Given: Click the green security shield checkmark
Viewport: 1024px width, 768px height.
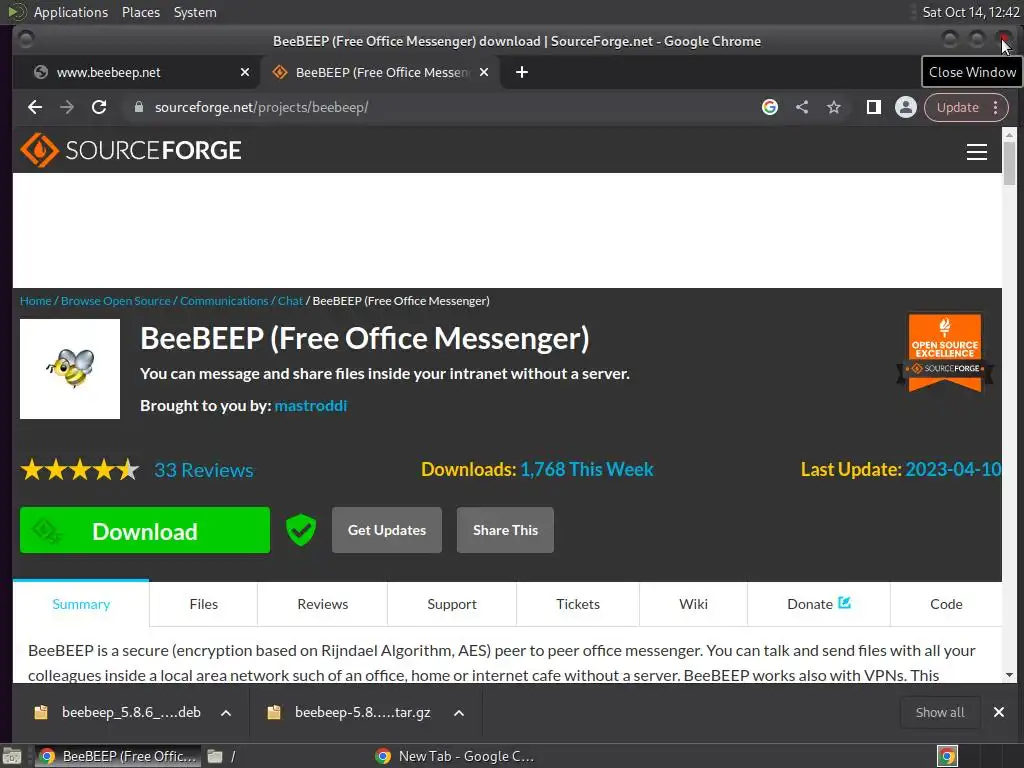Looking at the screenshot, I should 301,530.
